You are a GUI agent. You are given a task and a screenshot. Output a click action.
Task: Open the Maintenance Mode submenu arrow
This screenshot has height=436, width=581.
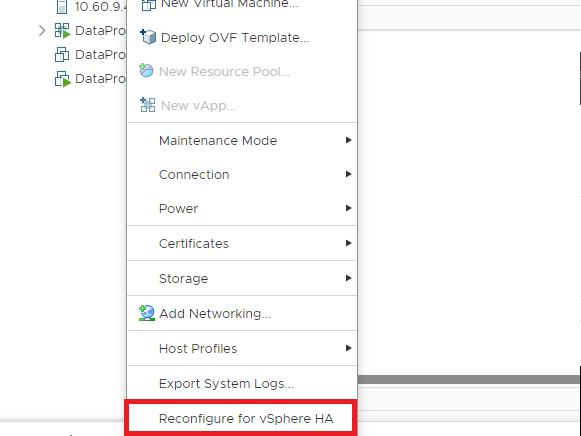click(x=348, y=140)
